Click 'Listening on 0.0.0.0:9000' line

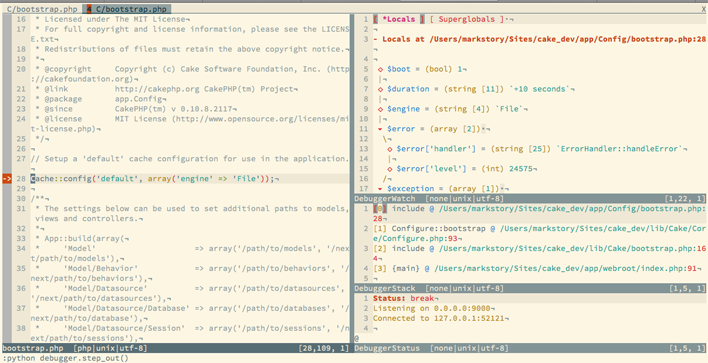pos(433,308)
